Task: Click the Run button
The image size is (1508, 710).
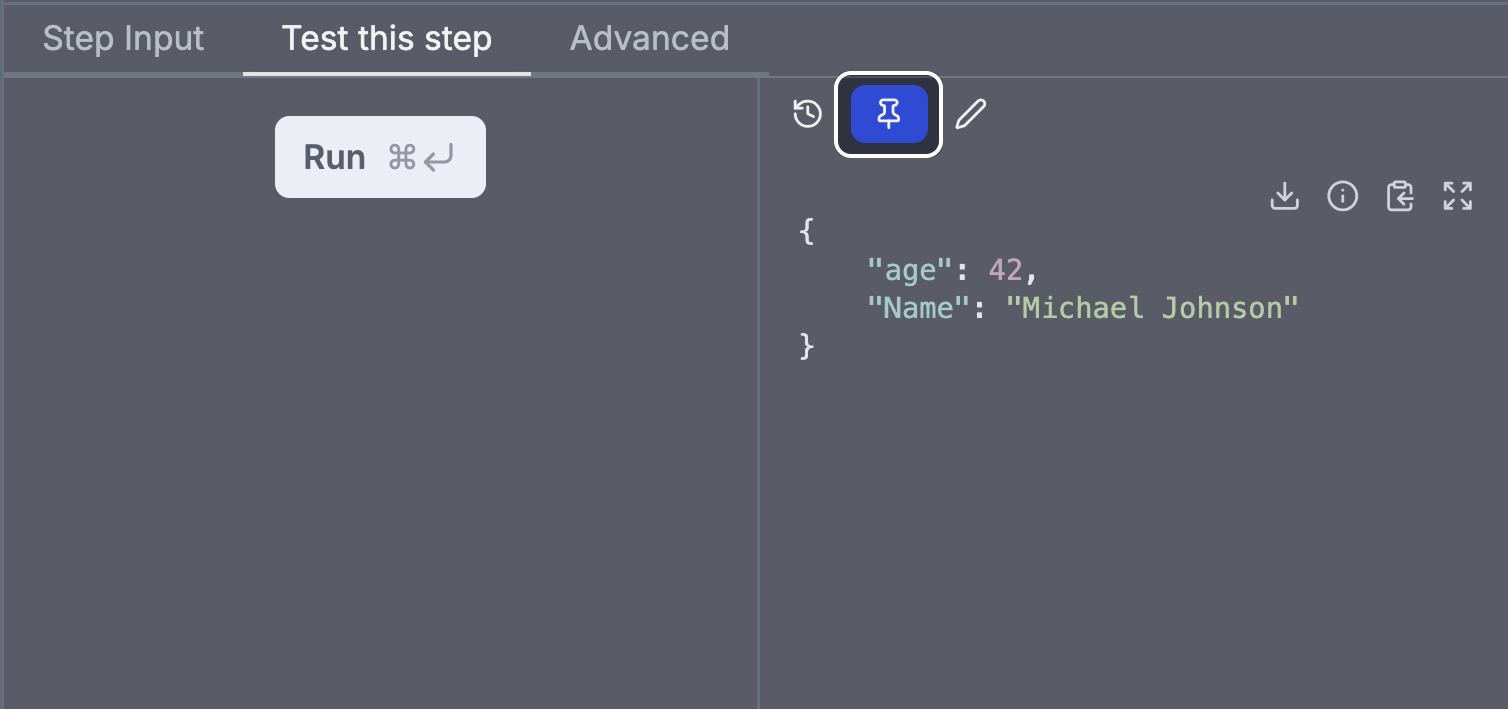Action: (x=380, y=157)
